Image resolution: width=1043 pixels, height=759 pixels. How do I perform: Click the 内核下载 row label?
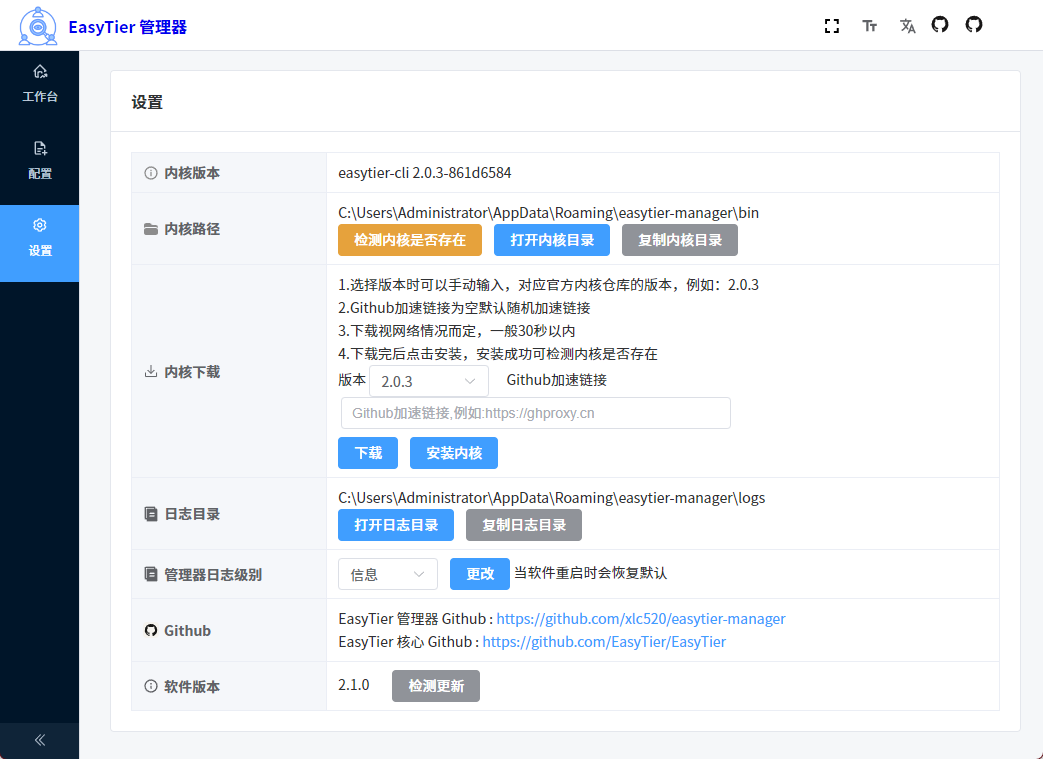coord(192,372)
